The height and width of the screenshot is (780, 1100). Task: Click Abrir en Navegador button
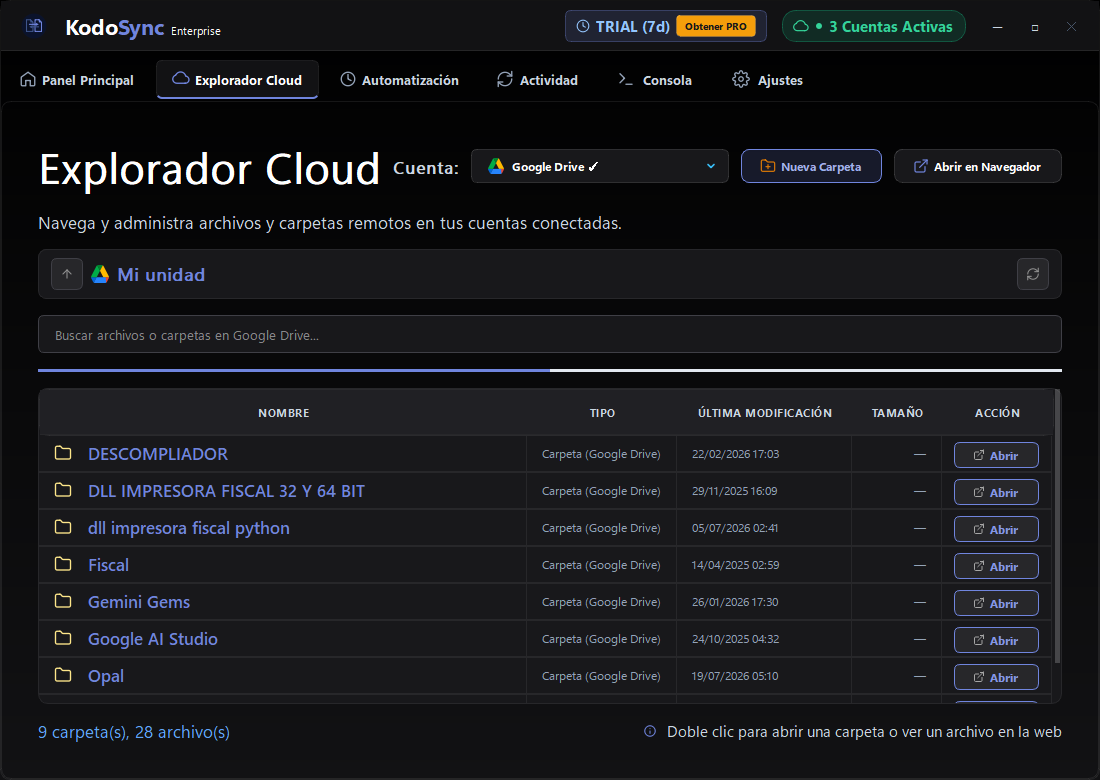click(977, 166)
